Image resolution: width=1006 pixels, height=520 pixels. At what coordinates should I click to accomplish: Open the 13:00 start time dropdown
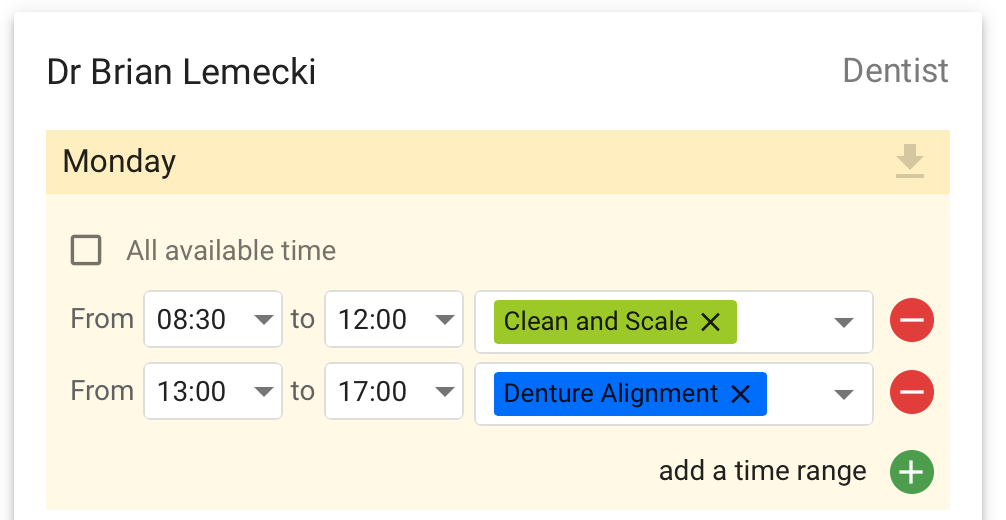[213, 391]
